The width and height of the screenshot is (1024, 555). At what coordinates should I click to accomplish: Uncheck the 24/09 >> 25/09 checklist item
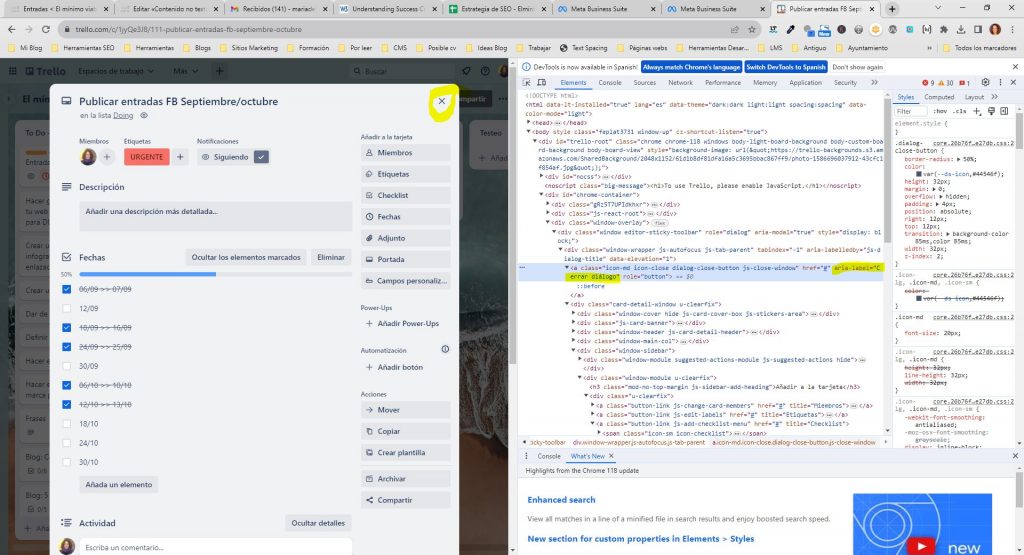(x=67, y=347)
